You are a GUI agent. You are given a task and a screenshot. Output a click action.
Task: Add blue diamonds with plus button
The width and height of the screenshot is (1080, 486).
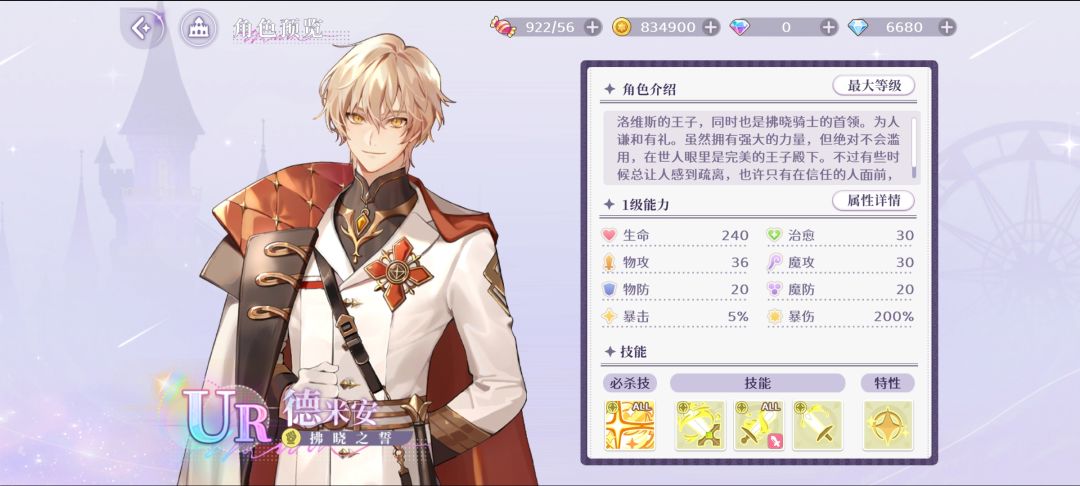click(947, 27)
